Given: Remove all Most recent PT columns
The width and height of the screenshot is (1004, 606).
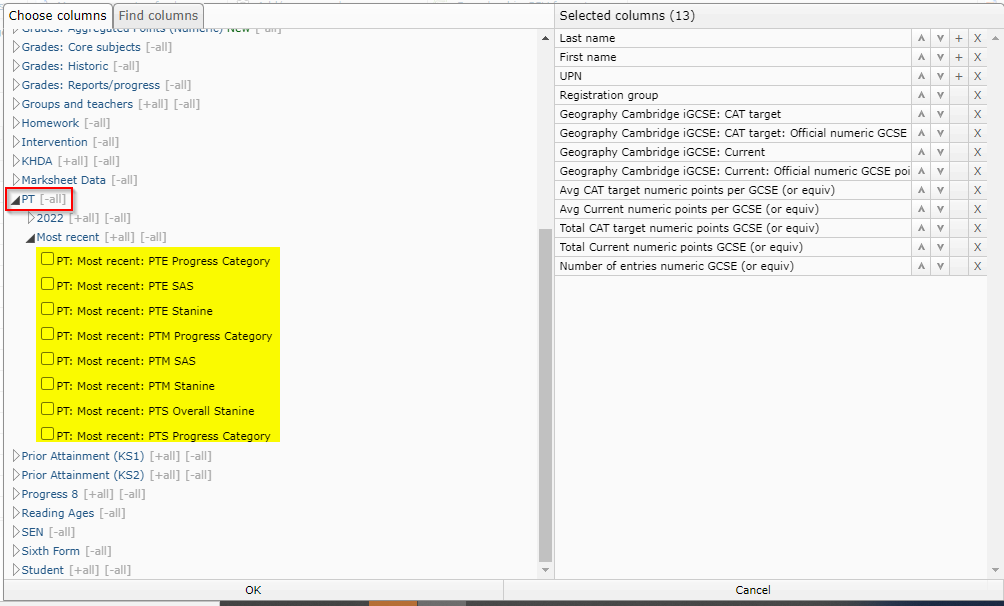Looking at the screenshot, I should pyautogui.click(x=154, y=237).
